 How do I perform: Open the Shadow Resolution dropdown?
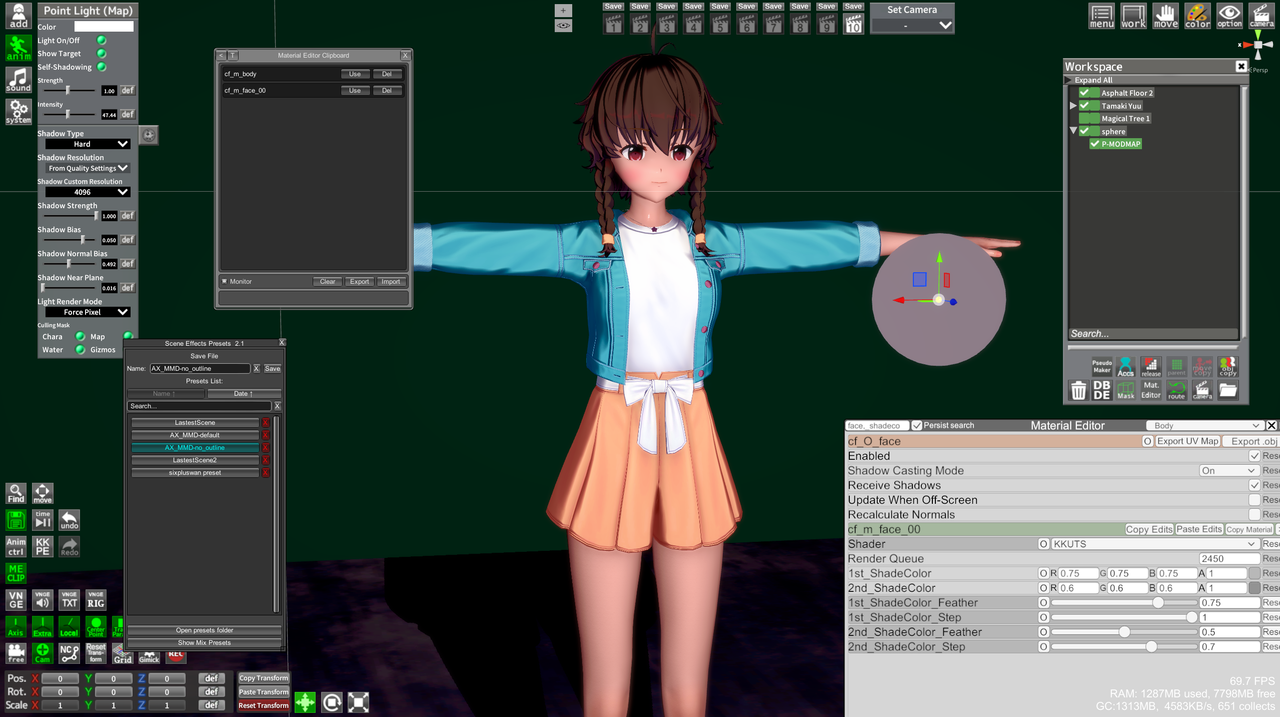click(88, 168)
